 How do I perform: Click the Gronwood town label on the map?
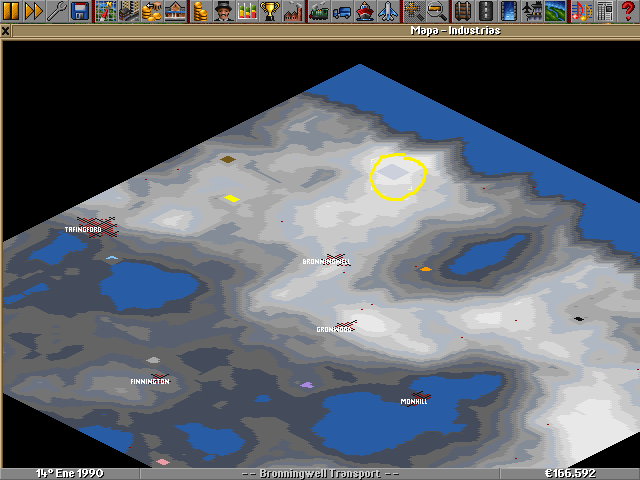[x=335, y=329]
